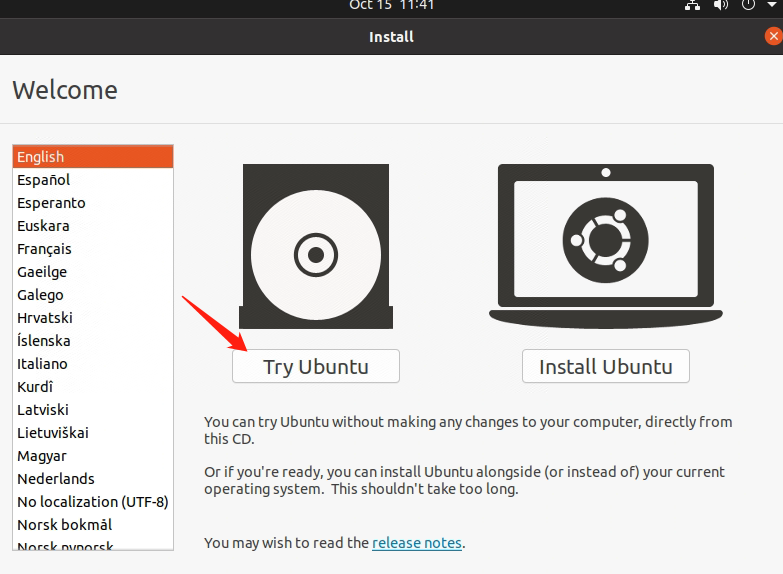
Task: Open the network status icon in top bar
Action: 692,5
